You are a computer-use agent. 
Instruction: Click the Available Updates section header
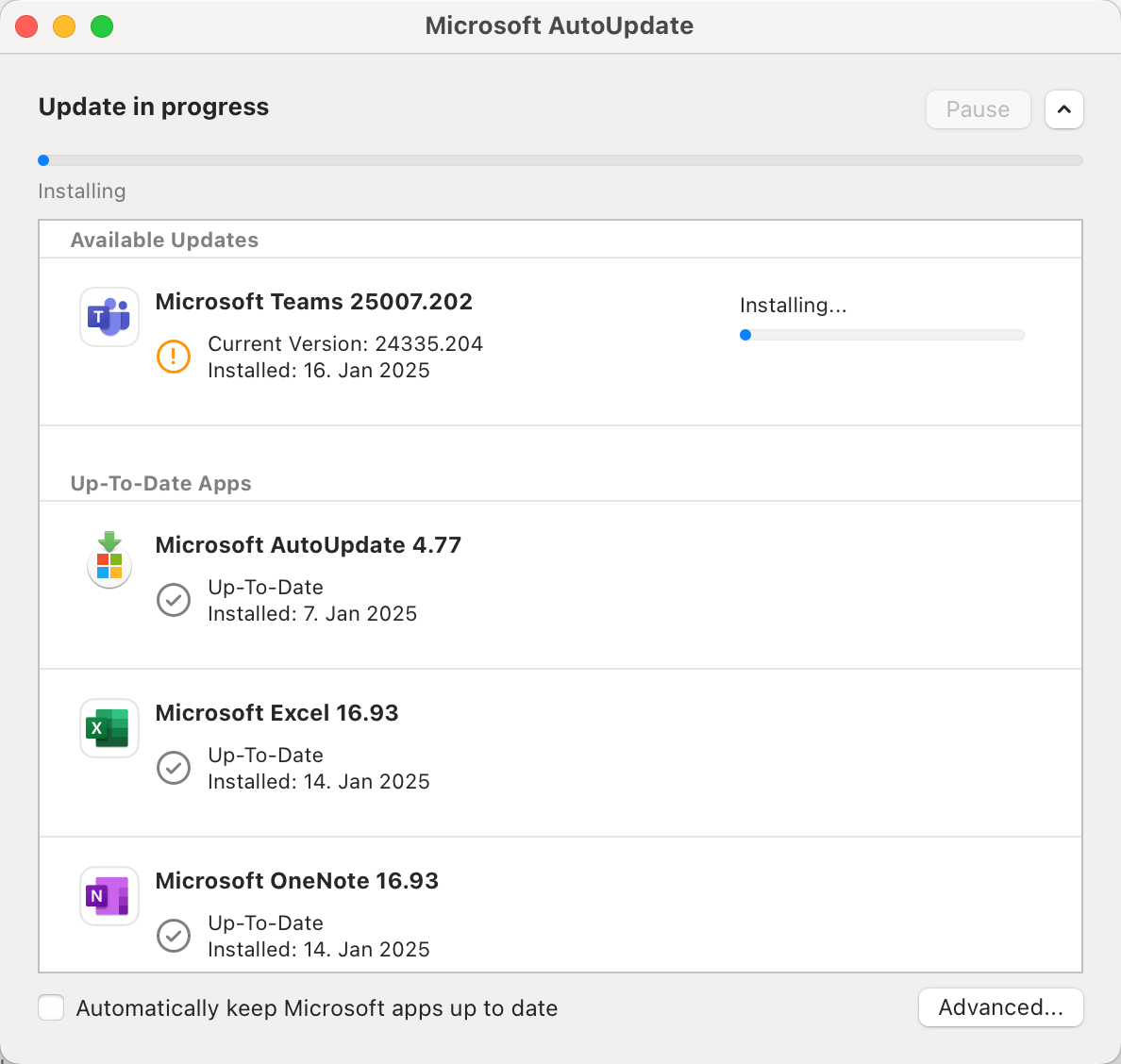[x=164, y=240]
